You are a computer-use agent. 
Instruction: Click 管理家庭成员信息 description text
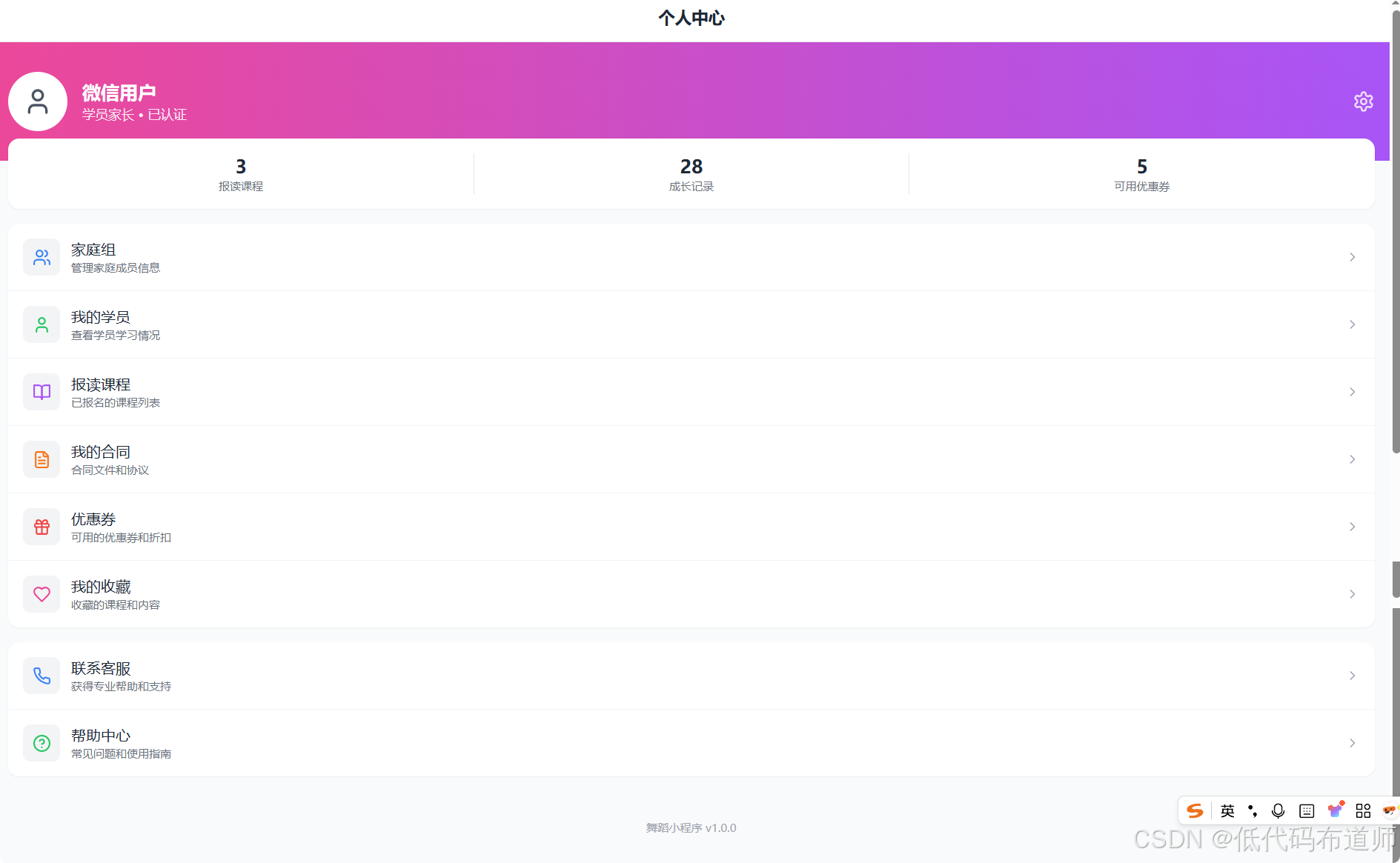[116, 268]
